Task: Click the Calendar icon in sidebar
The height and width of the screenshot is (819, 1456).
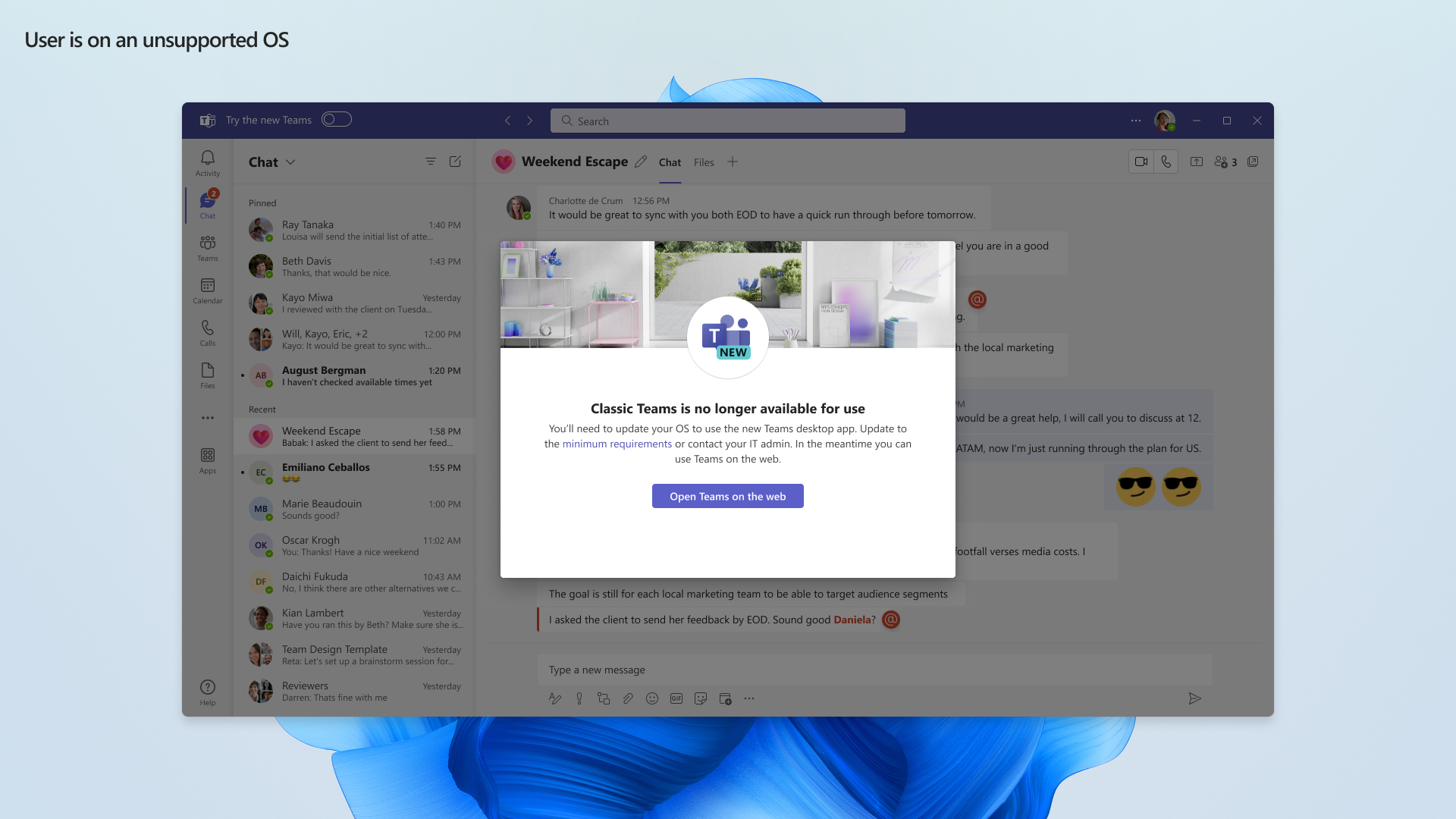Action: click(x=208, y=289)
